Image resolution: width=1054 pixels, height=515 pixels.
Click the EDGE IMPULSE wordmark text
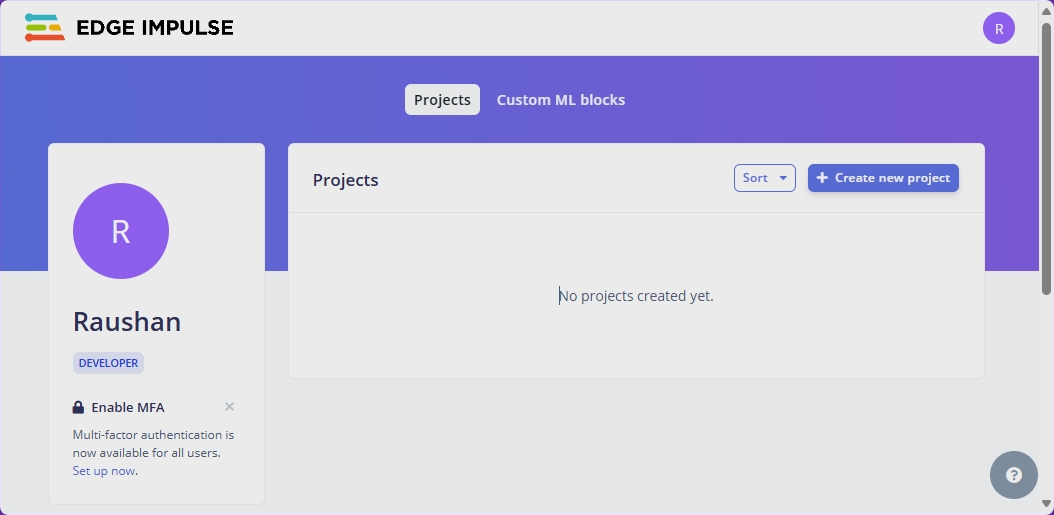tap(154, 28)
